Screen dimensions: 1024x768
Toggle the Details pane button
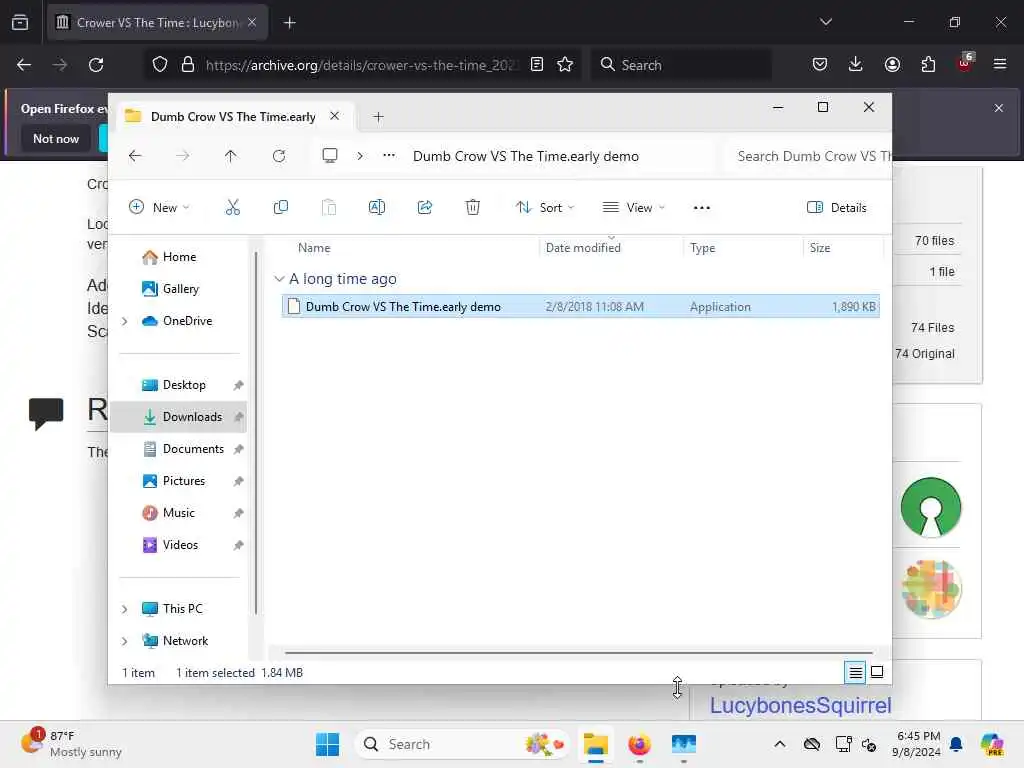point(837,208)
